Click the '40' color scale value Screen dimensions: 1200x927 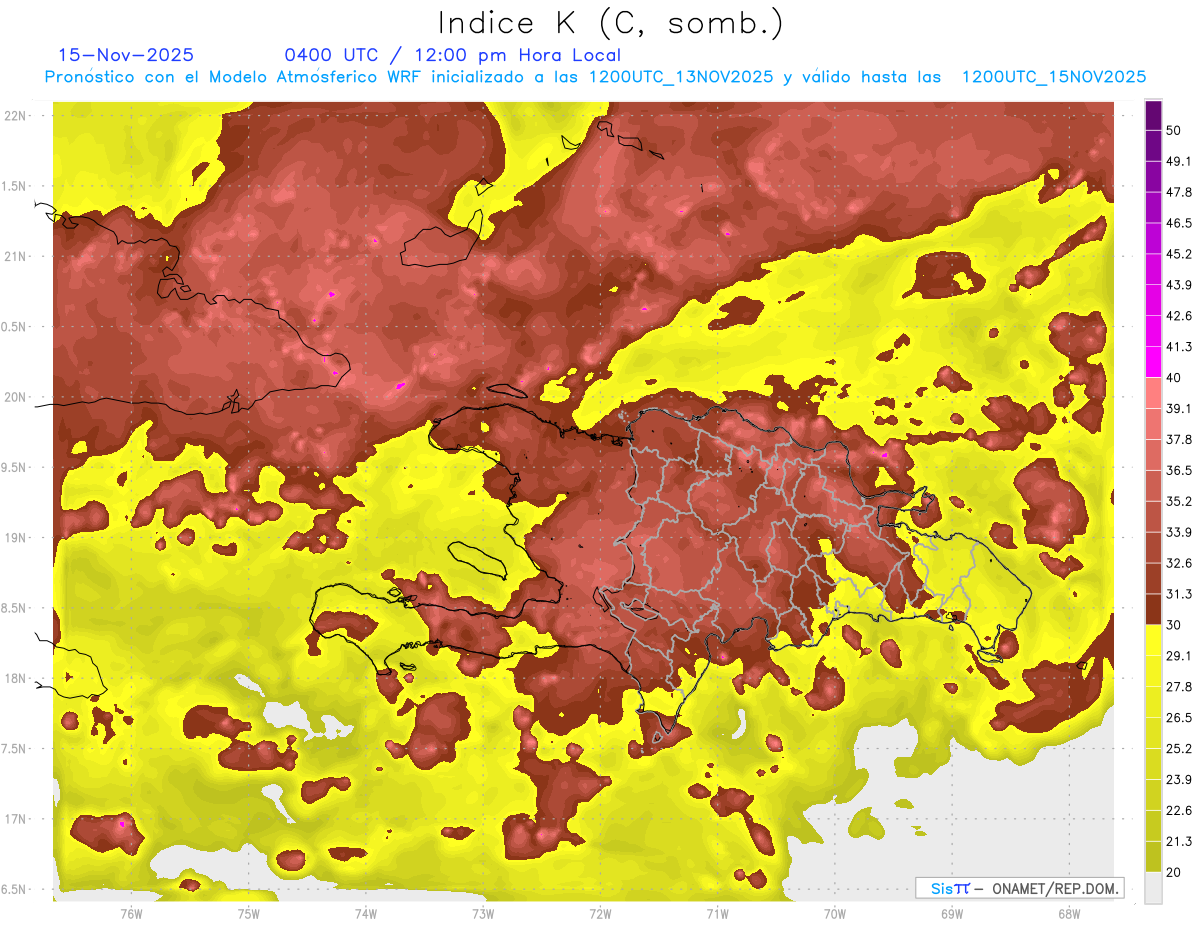[1175, 378]
